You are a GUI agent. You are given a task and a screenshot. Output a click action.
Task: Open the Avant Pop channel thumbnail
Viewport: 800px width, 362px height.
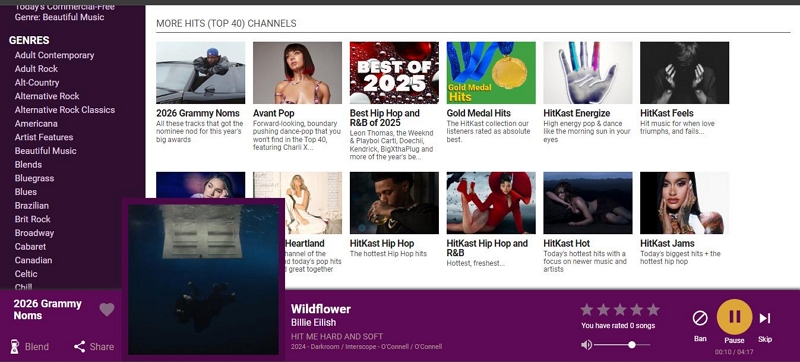pyautogui.click(x=297, y=73)
